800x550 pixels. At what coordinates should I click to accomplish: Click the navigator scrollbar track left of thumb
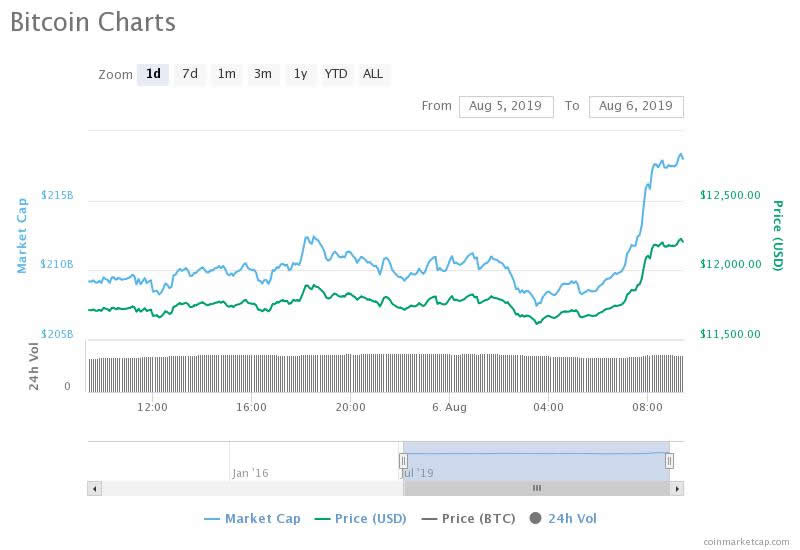pos(252,489)
